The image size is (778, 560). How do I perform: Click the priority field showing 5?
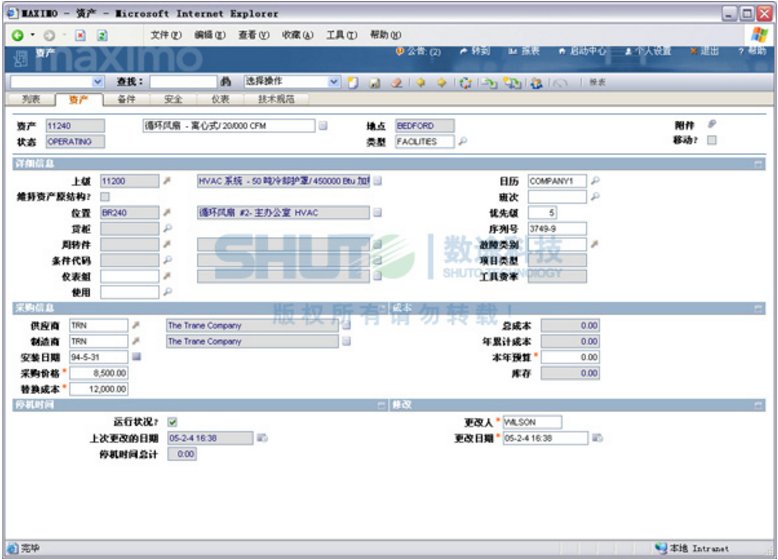[x=542, y=213]
